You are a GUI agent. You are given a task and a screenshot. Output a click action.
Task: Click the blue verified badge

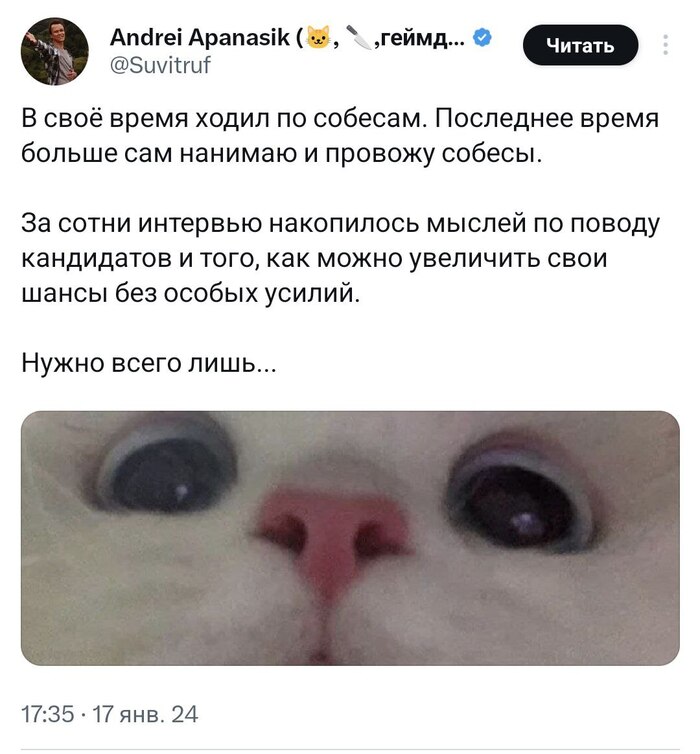click(x=482, y=38)
